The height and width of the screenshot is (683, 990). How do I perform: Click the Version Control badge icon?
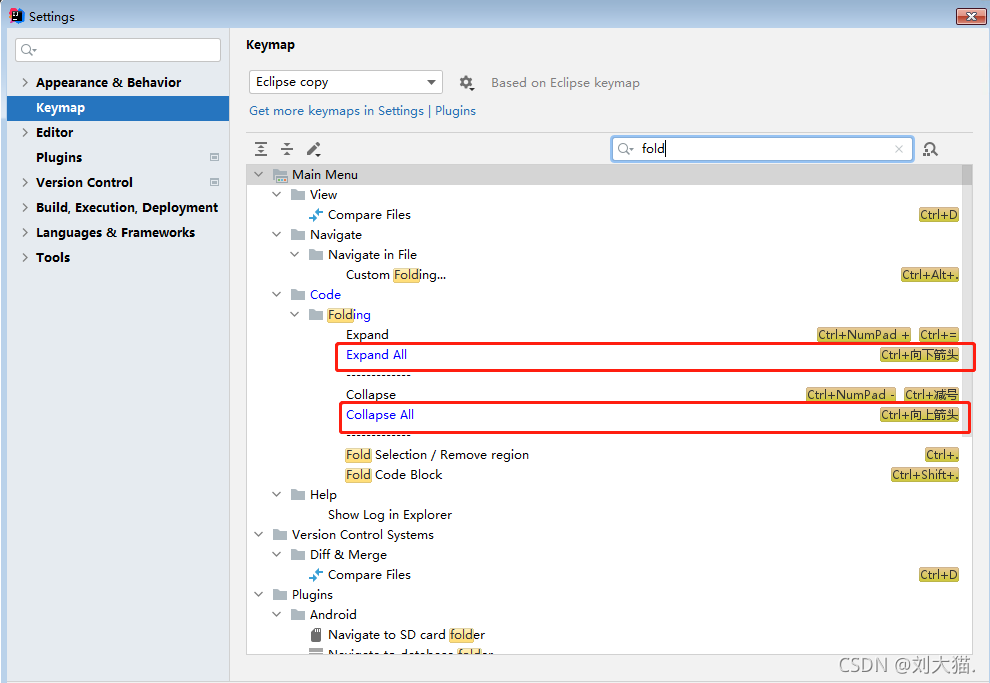215,182
